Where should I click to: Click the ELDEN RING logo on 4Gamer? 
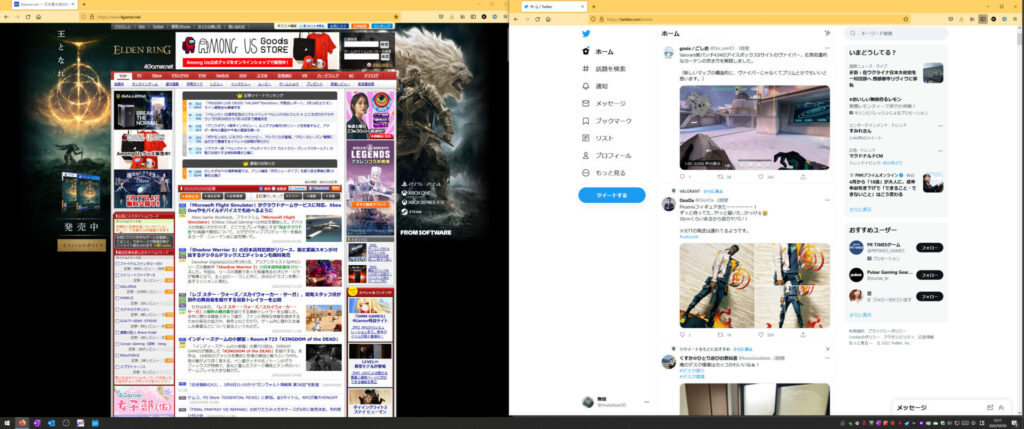click(142, 50)
